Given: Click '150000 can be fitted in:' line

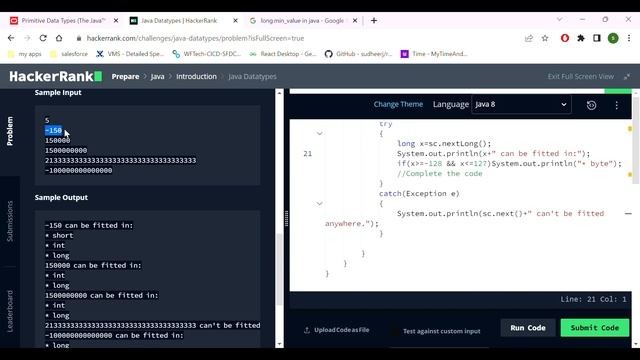Looking at the screenshot, I should pyautogui.click(x=93, y=265).
